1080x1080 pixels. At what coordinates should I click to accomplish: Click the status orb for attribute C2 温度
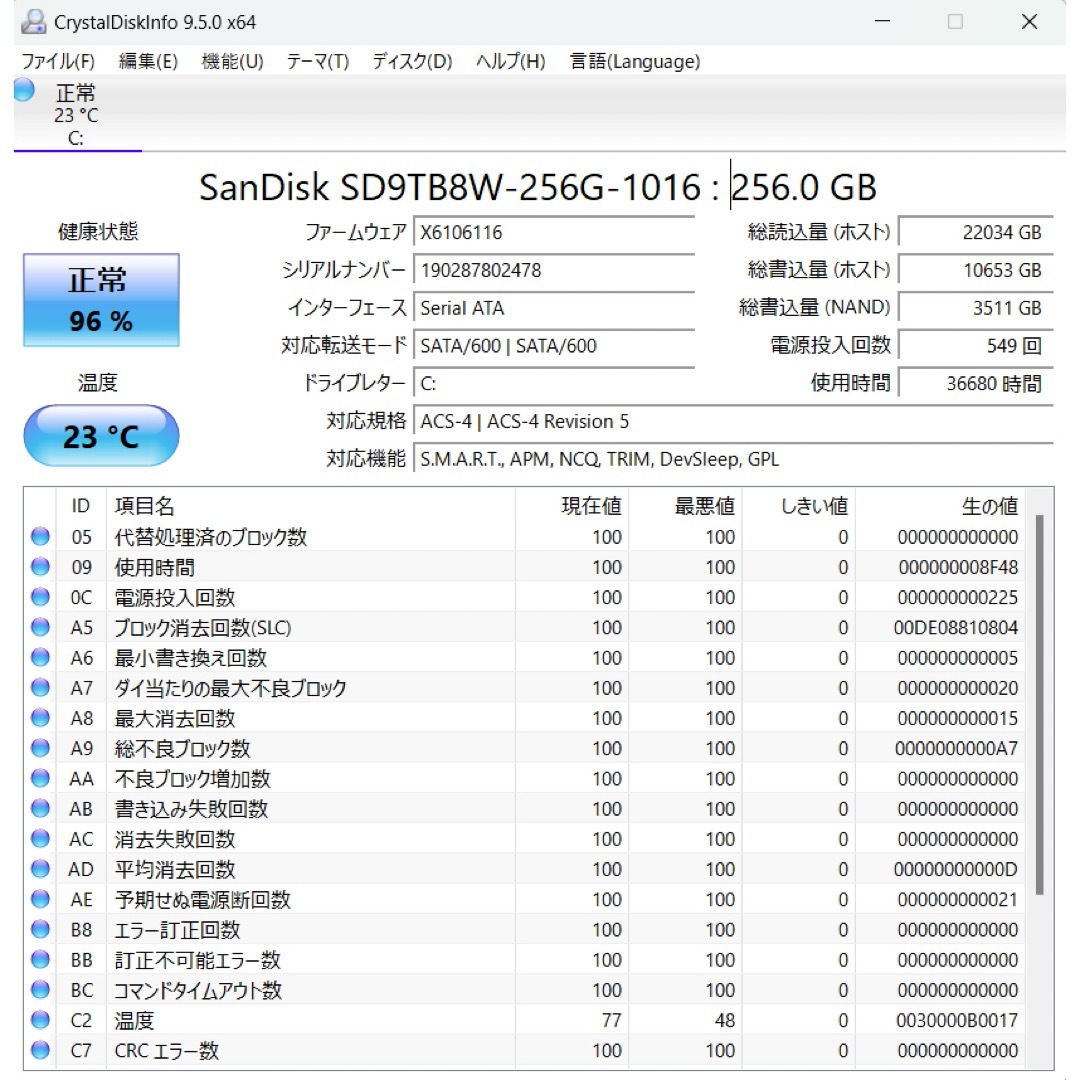coord(41,1020)
